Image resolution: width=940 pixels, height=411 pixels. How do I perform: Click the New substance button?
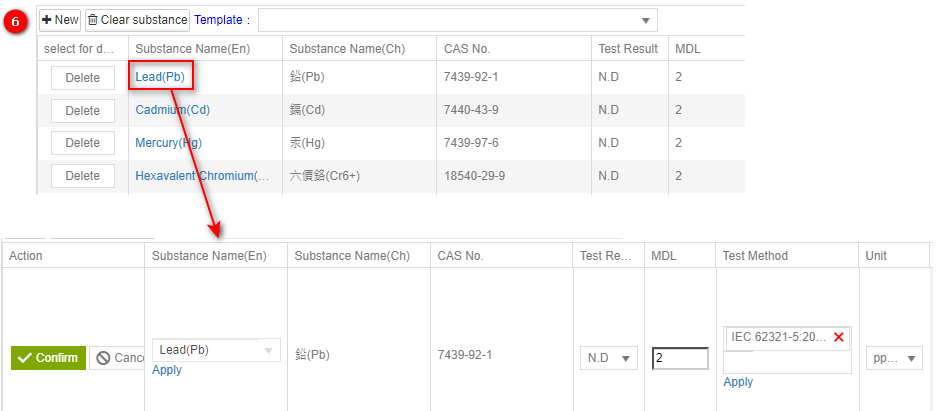60,20
